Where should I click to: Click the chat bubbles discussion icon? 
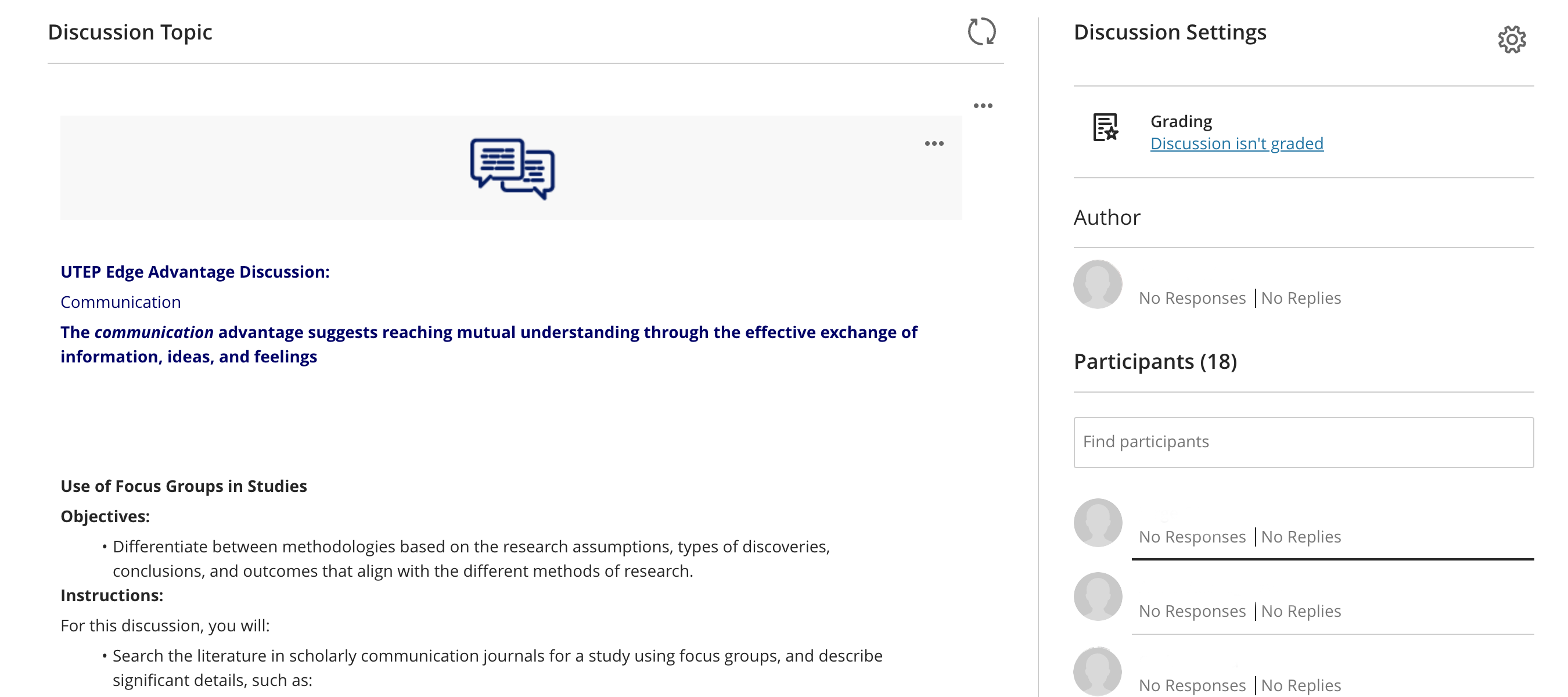pos(512,168)
